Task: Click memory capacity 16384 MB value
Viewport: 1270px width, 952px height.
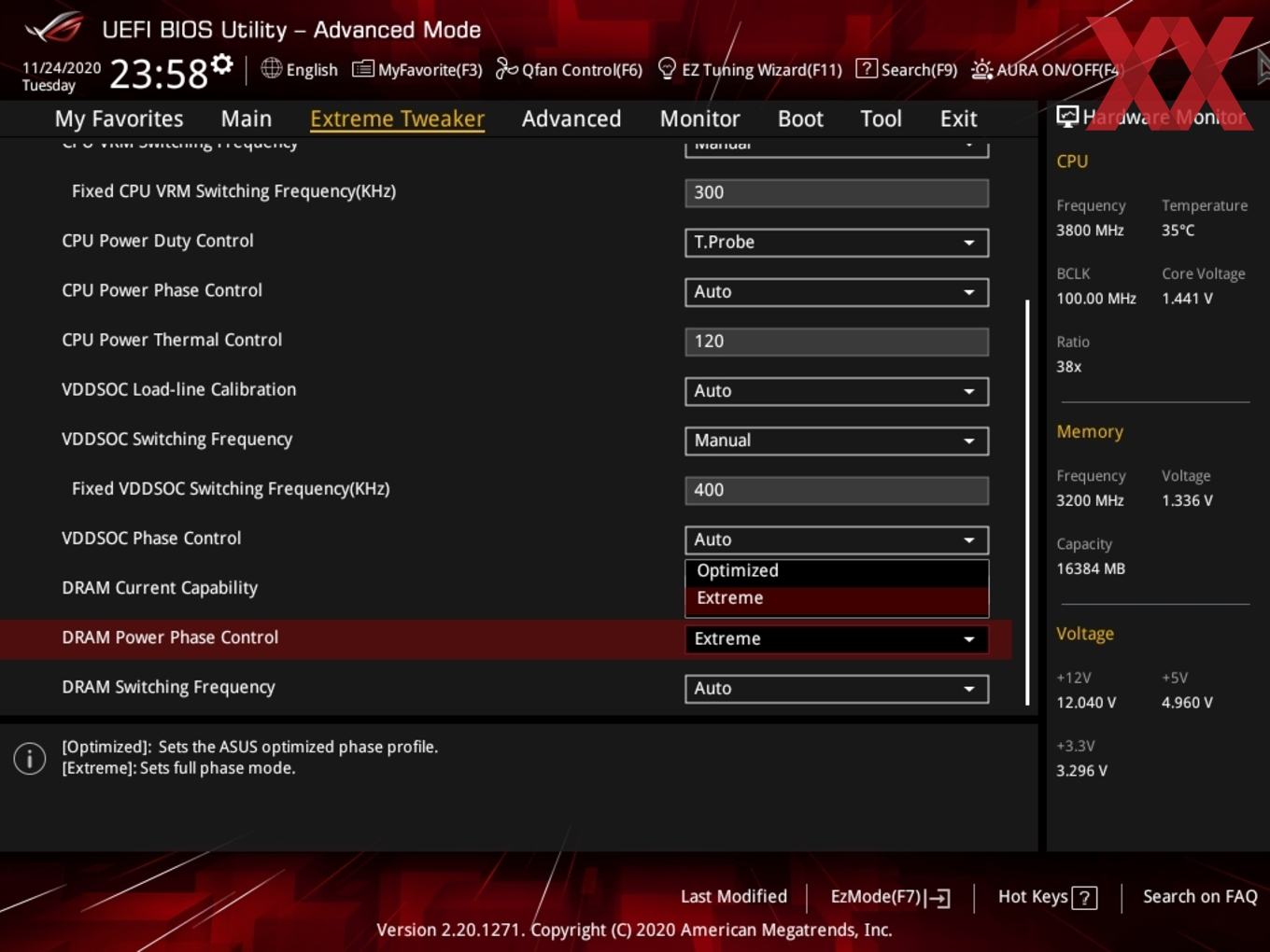Action: pyautogui.click(x=1091, y=568)
